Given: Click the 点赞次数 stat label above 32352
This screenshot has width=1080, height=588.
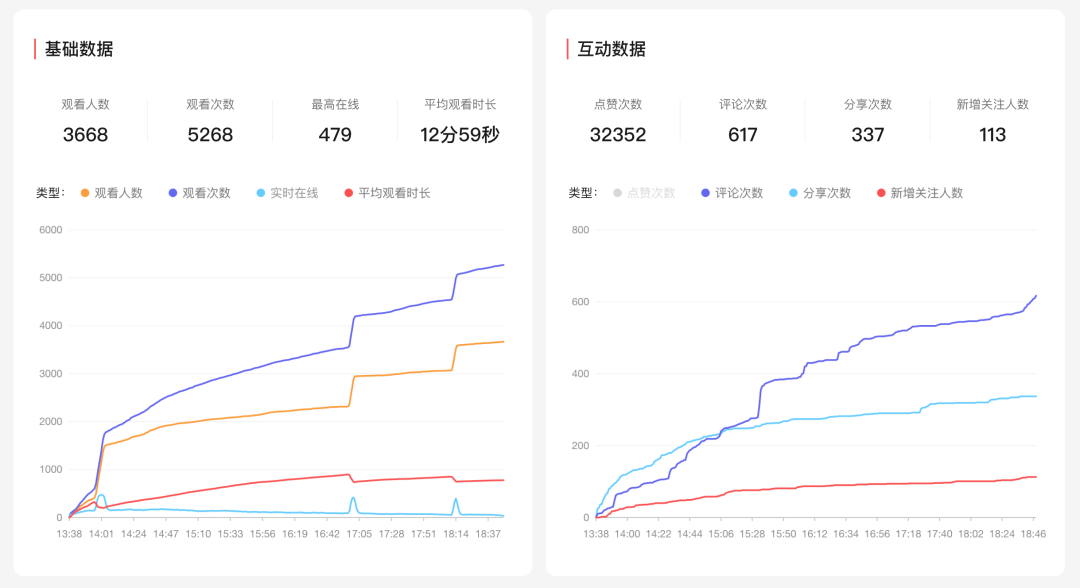Looking at the screenshot, I should click(x=618, y=105).
